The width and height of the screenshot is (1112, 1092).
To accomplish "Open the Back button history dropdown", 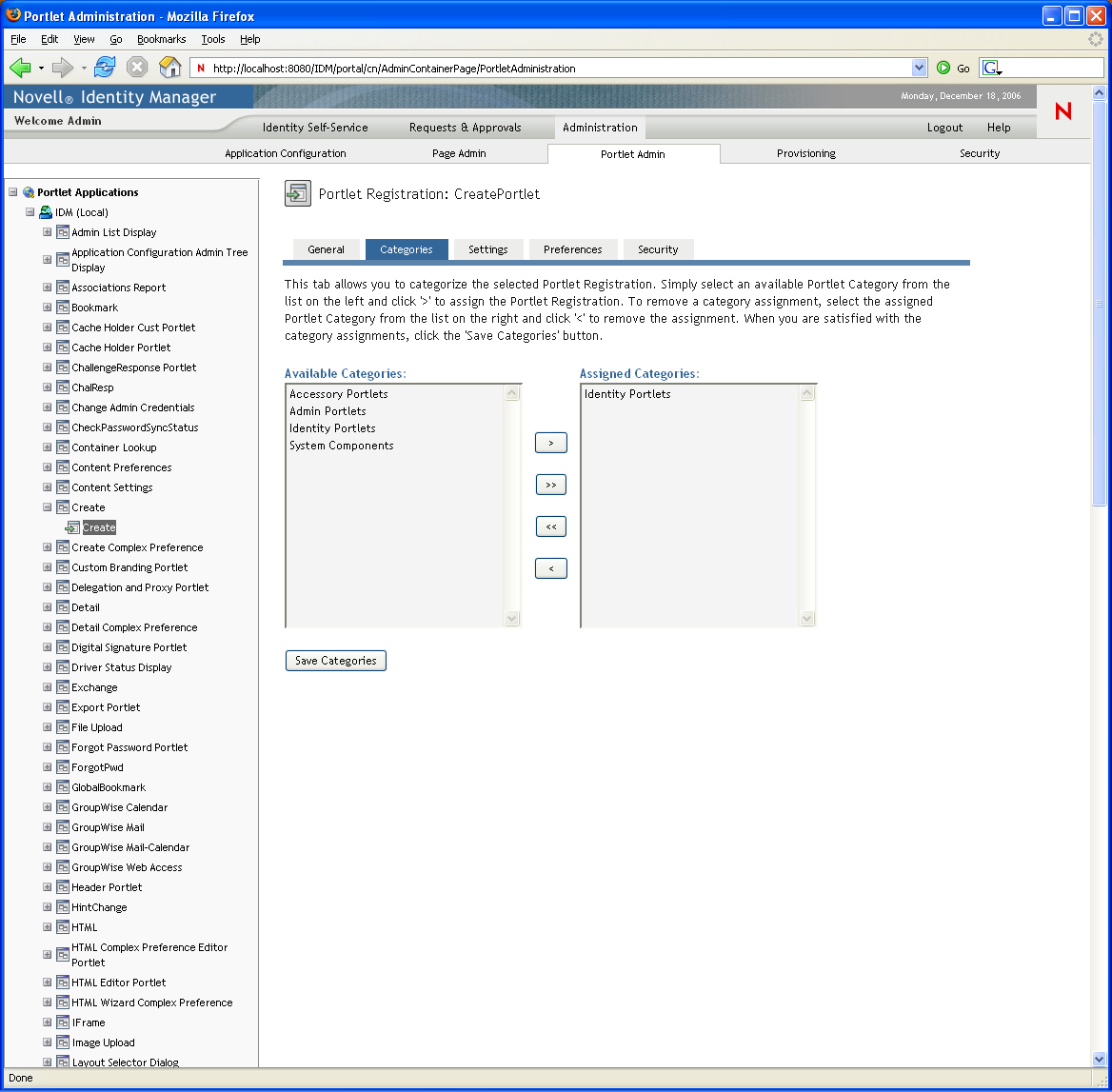I will (41, 69).
